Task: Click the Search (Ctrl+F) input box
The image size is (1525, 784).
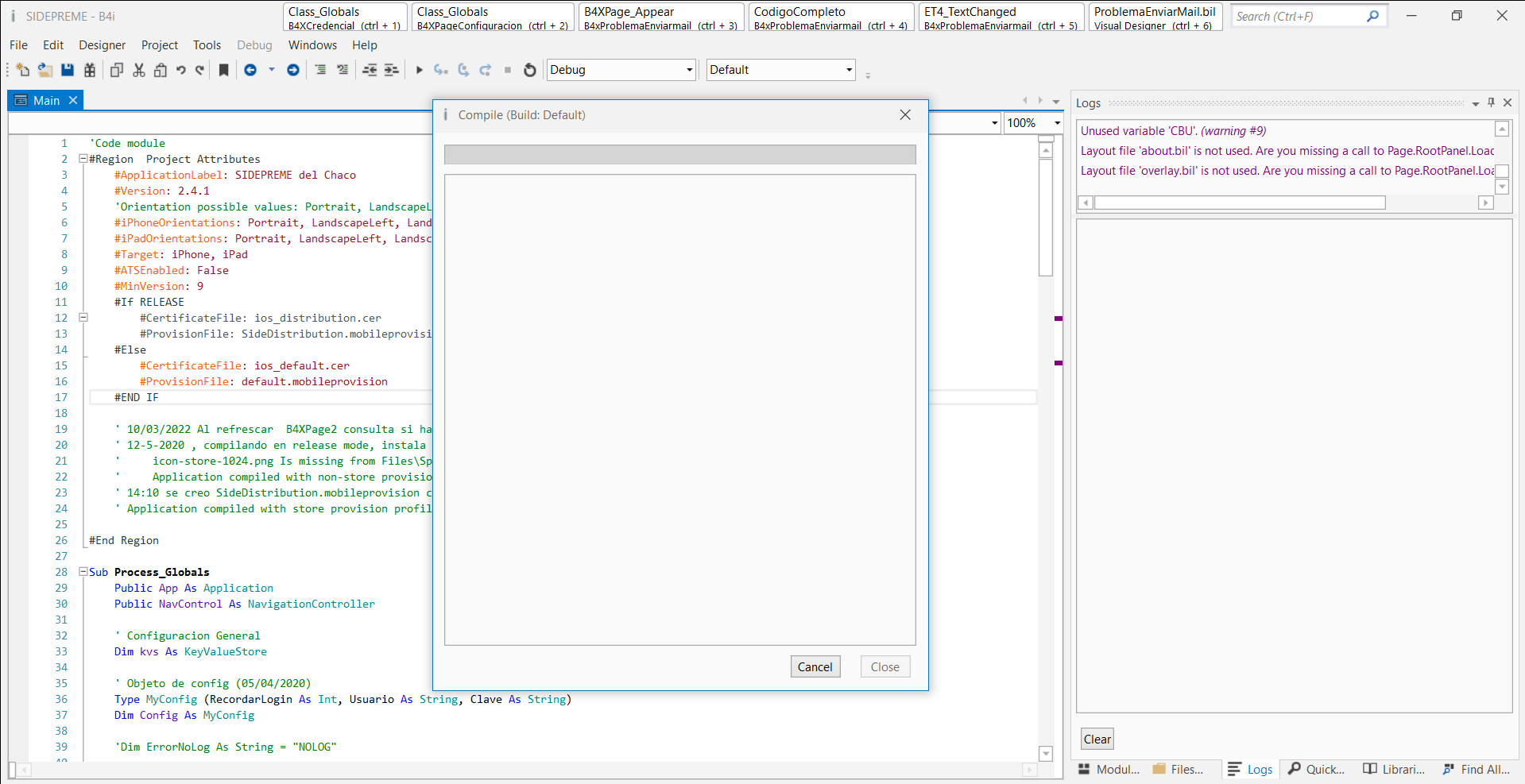Action: click(x=1297, y=16)
